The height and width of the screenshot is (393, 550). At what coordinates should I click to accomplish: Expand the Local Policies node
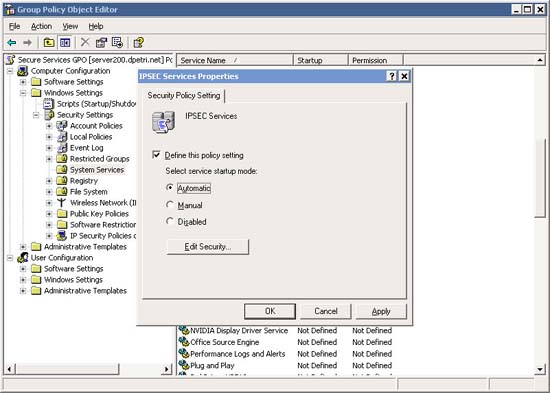click(49, 137)
